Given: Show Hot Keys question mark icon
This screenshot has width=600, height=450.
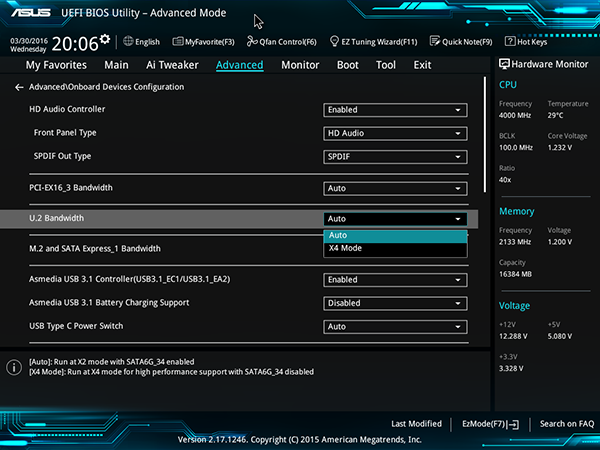Looking at the screenshot, I should click(510, 41).
